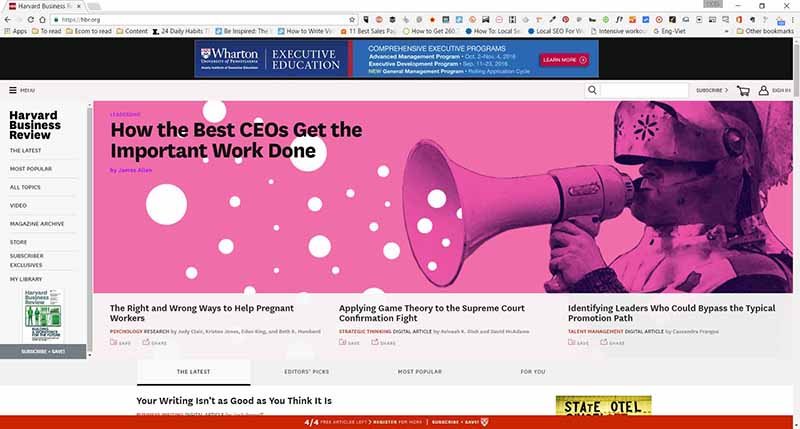The height and width of the screenshot is (429, 800).
Task: Bookmark this page with the star icon
Action: click(x=352, y=19)
